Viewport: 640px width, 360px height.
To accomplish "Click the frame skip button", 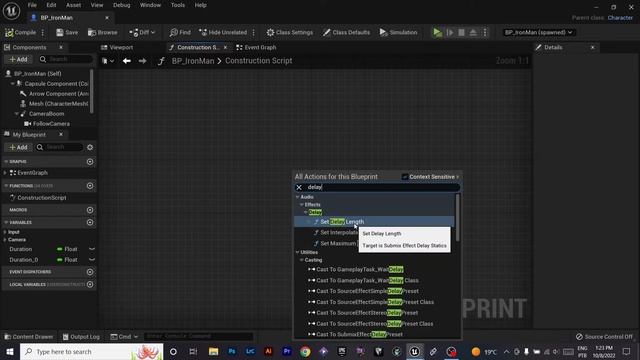I will point(449,32).
